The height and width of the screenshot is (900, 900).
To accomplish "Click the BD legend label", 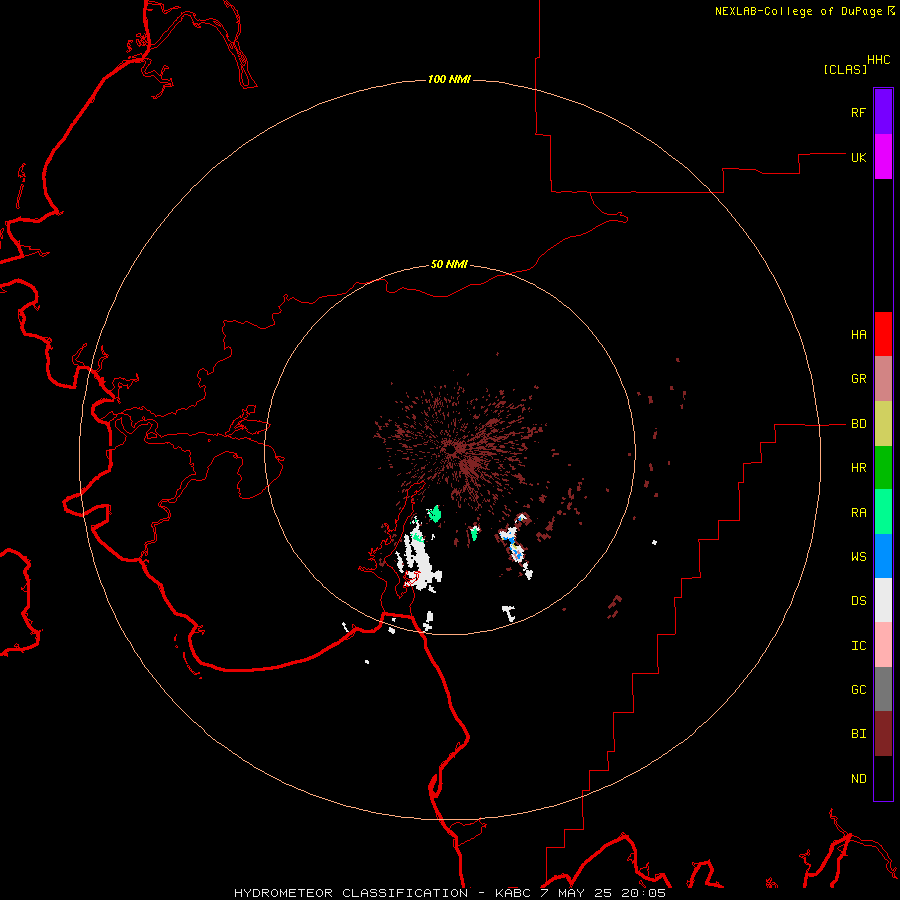I will [x=858, y=424].
